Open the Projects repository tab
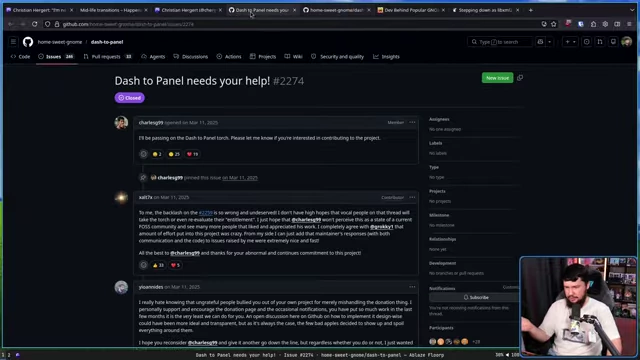Screen dimensions: 640x360 263,57
